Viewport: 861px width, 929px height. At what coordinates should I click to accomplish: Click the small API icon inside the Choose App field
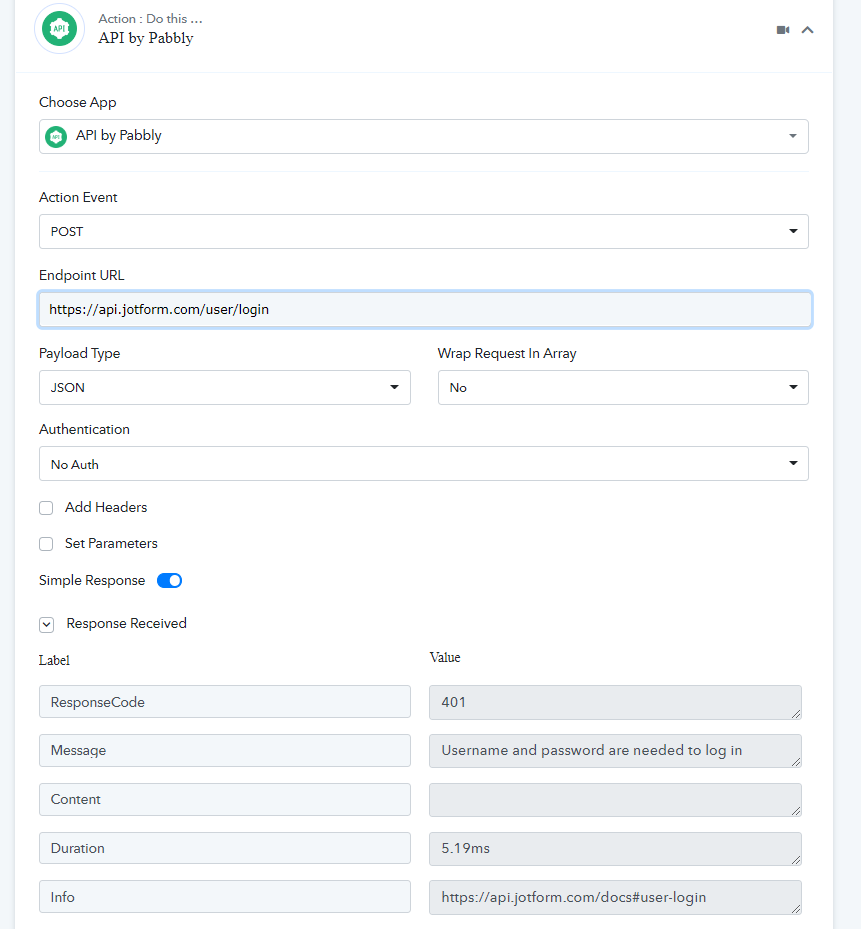pyautogui.click(x=56, y=137)
